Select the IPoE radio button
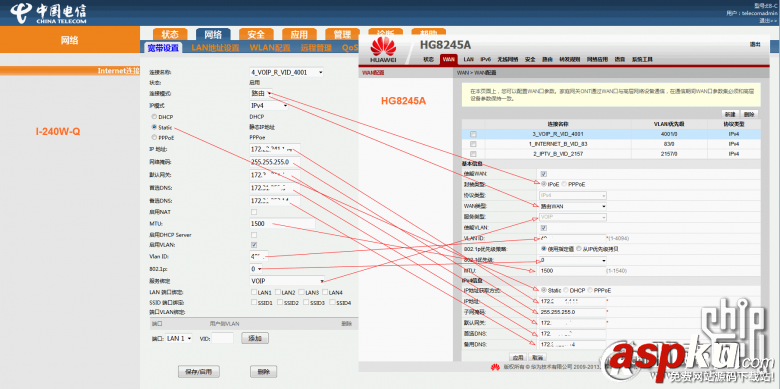The width and height of the screenshot is (780, 389). click(544, 184)
